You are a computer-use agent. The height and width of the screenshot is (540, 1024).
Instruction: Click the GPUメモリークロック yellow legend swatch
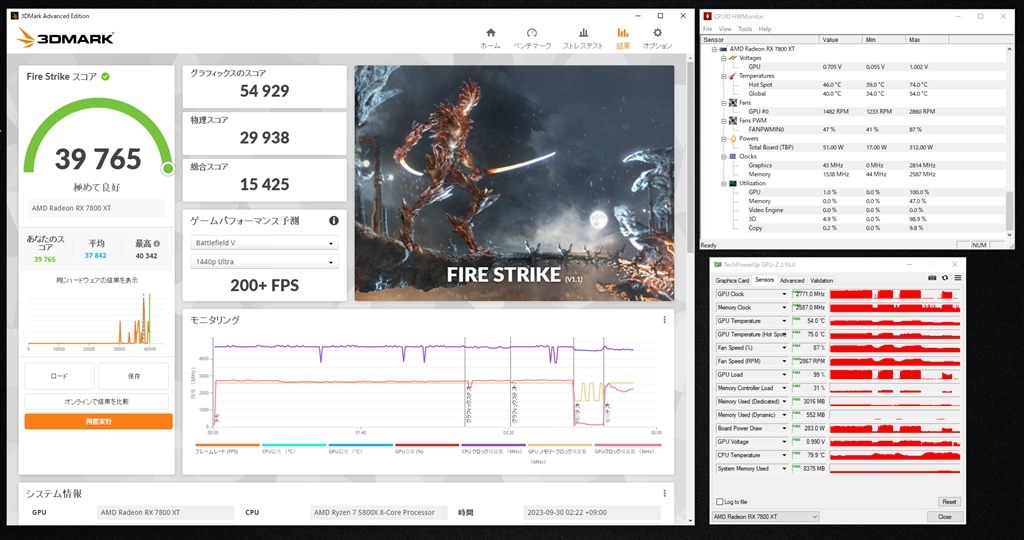click(560, 445)
